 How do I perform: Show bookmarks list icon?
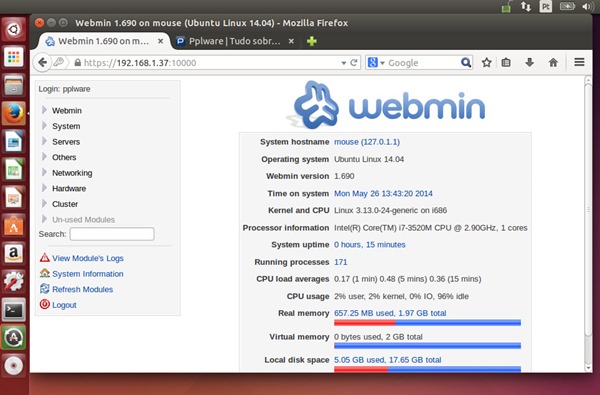point(506,62)
